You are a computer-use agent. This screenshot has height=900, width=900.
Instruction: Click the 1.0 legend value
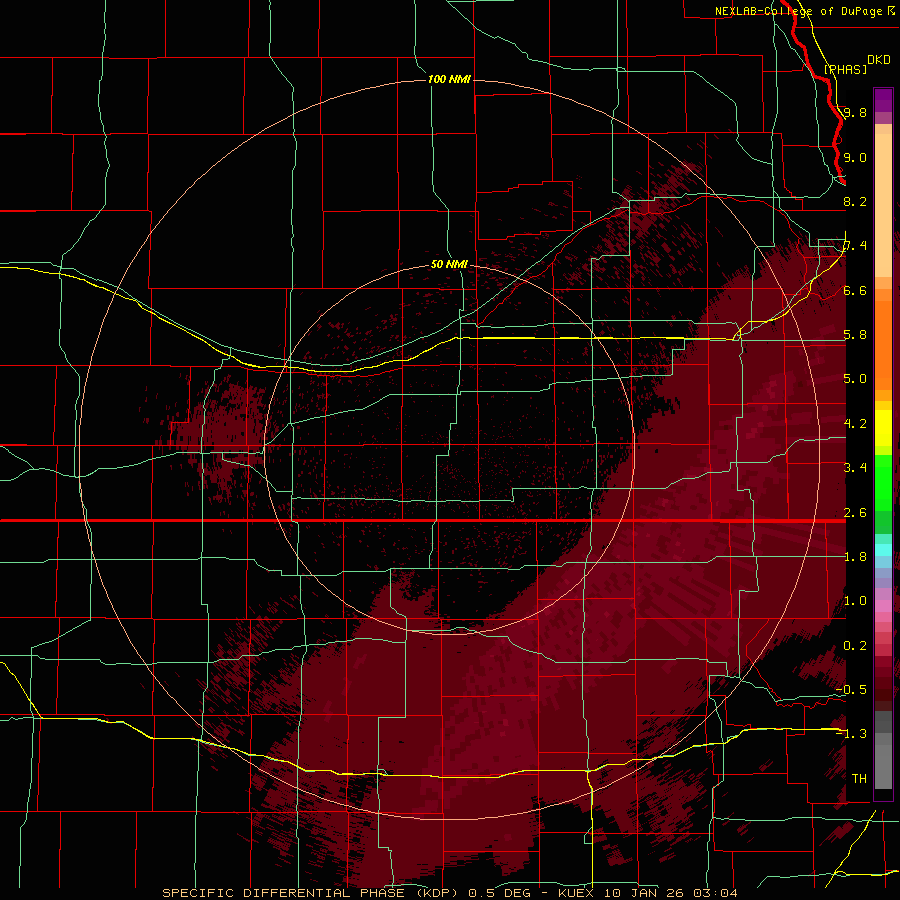[x=855, y=601]
